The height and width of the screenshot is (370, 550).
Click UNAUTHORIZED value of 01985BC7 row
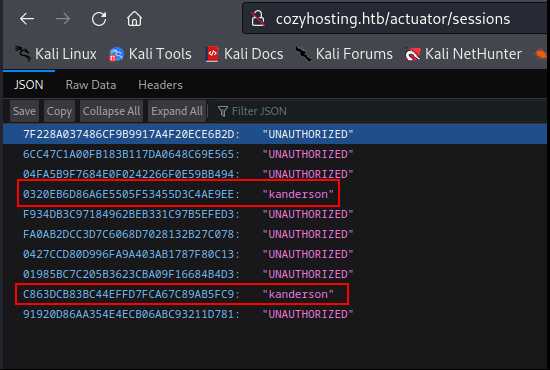[308, 274]
